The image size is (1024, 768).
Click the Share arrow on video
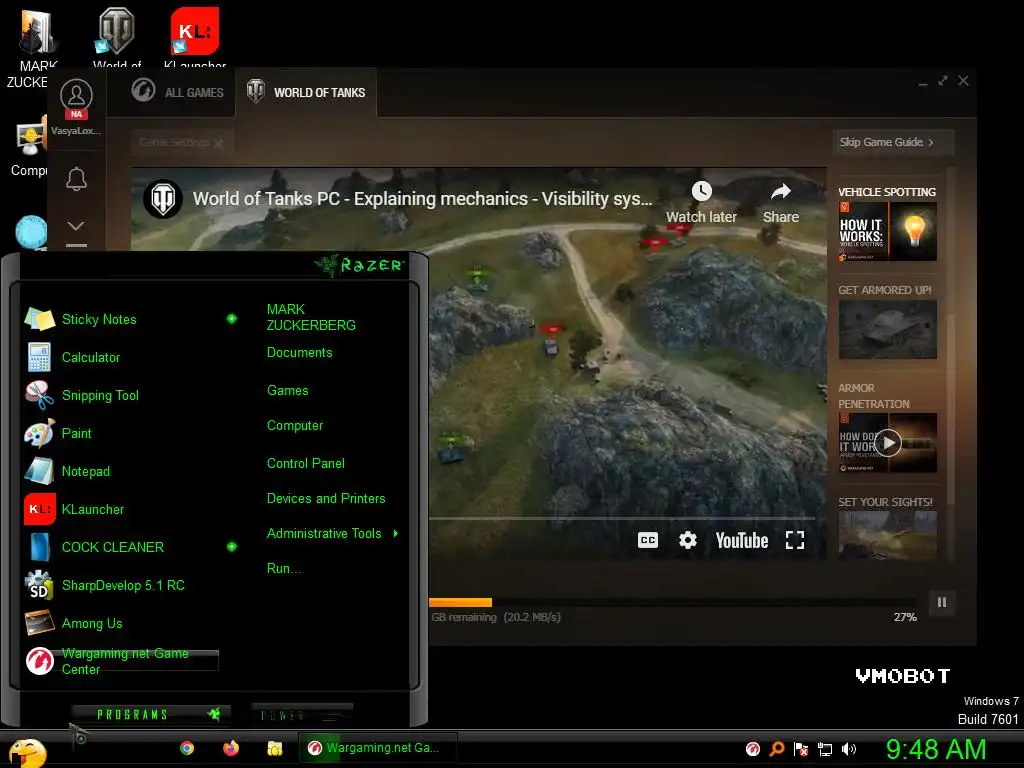780,191
